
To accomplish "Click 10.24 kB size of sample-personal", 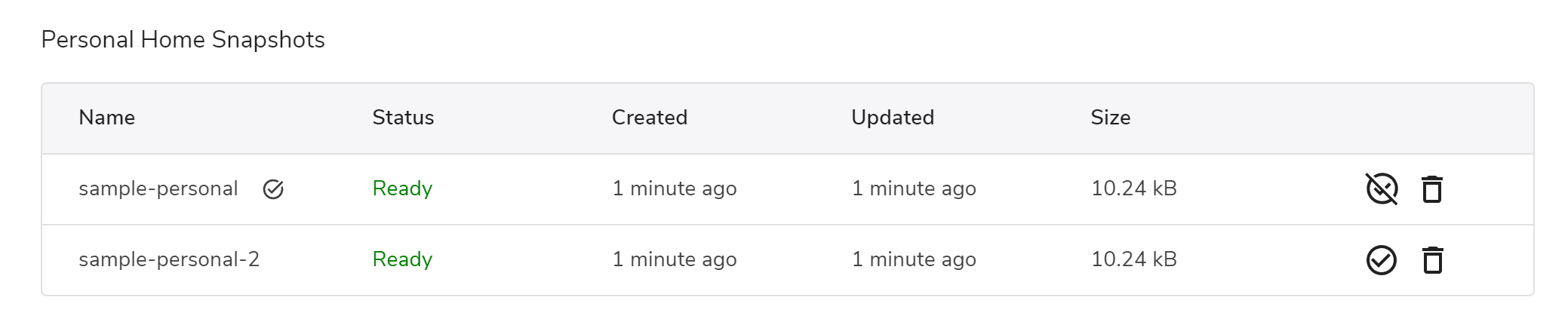I will point(1134,189).
